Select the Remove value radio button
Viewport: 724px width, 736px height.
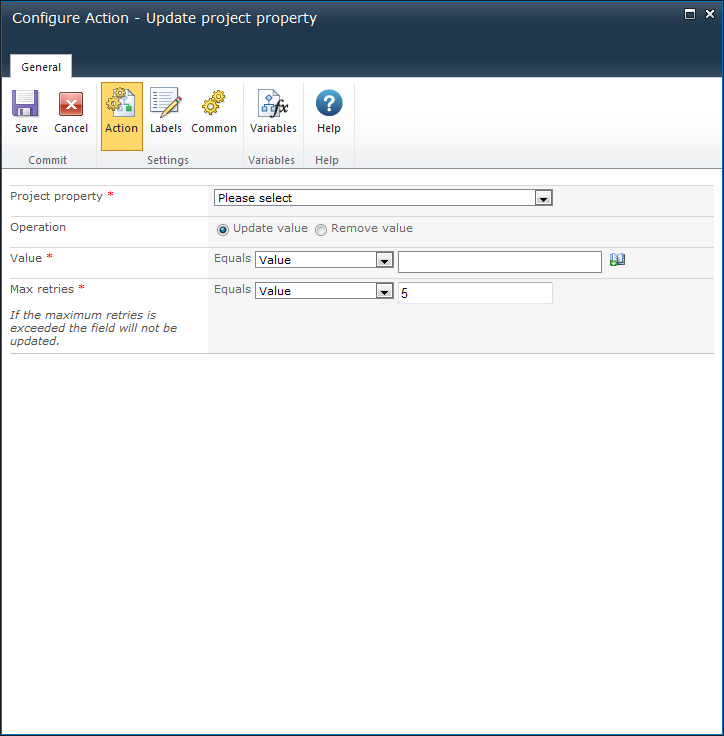coord(321,230)
